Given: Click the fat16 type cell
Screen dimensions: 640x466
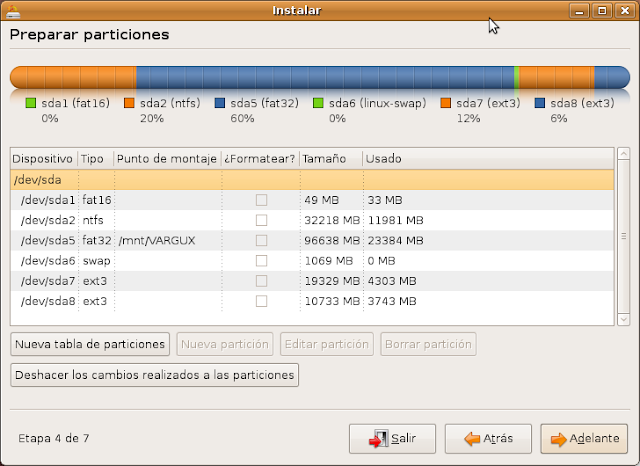Looking at the screenshot, I should pos(97,200).
